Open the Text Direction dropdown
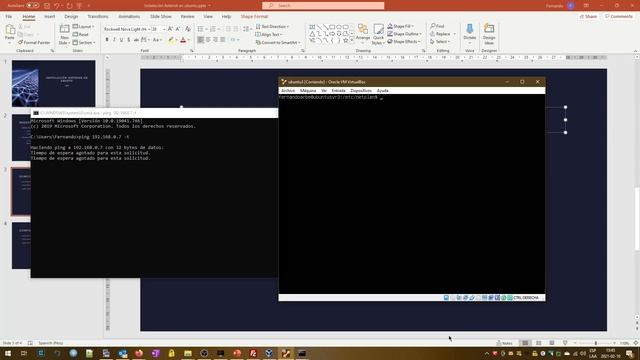This screenshot has height=360, width=640. [272, 27]
